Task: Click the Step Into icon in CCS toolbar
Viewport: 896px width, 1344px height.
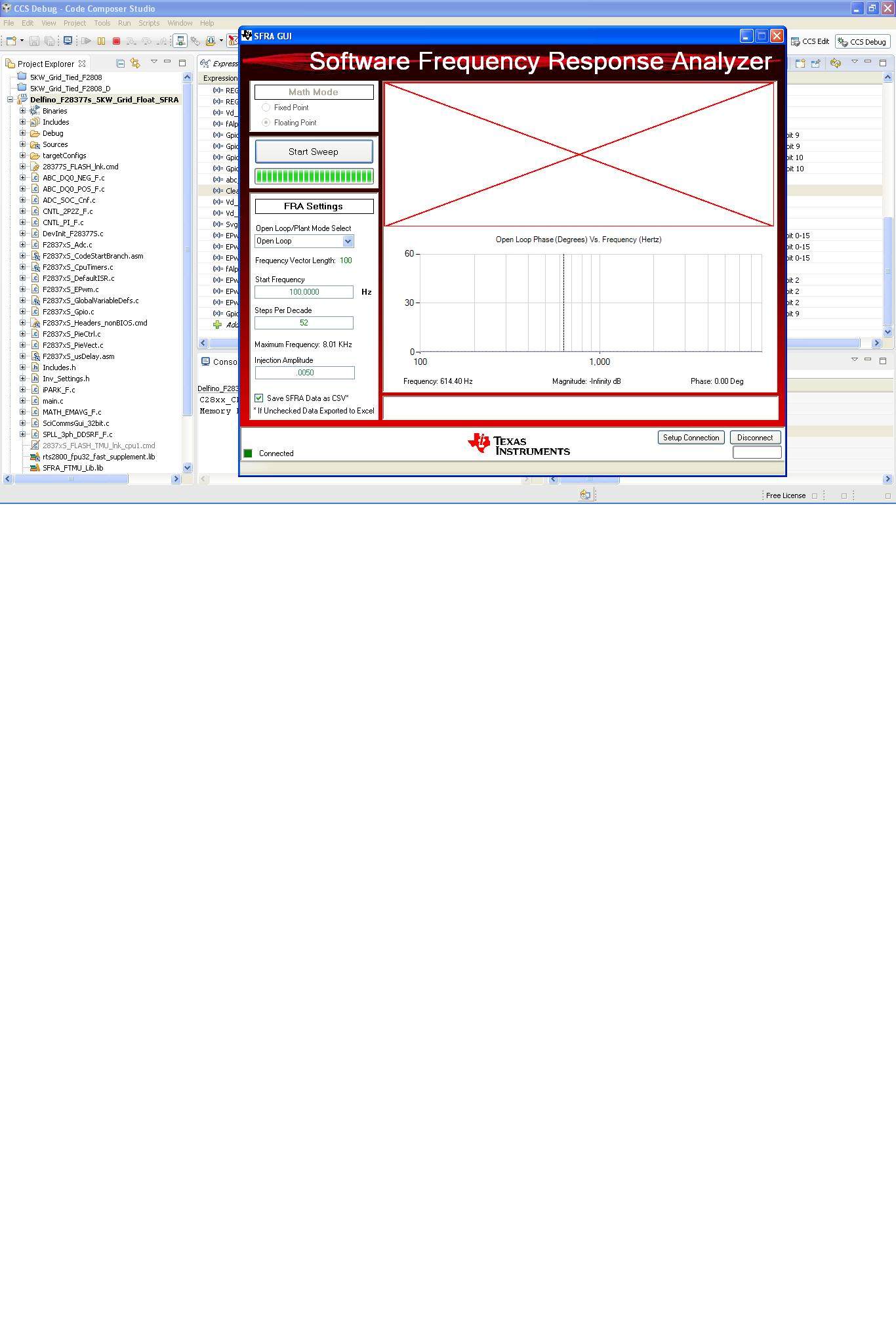Action: tap(131, 41)
